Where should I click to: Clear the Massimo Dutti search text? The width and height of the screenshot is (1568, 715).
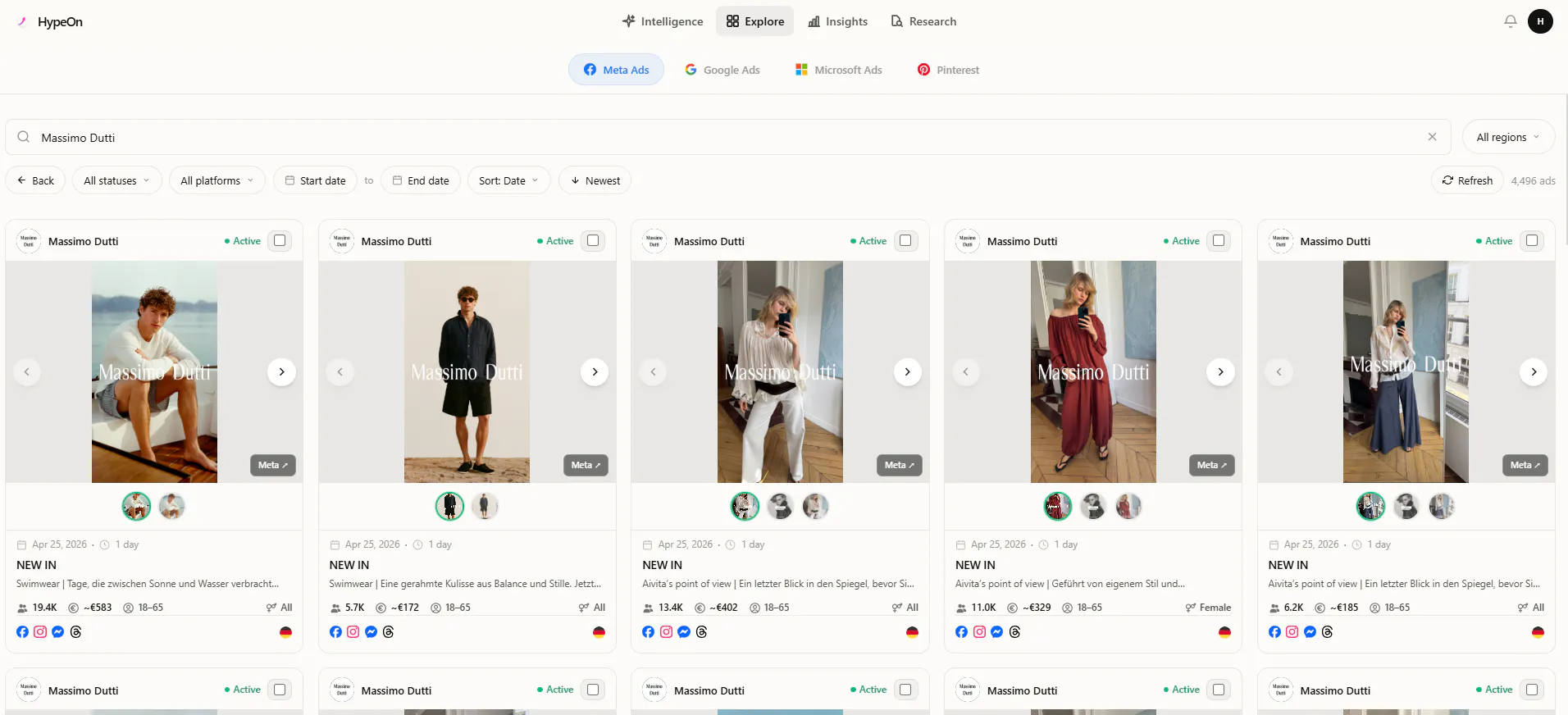tap(1432, 137)
